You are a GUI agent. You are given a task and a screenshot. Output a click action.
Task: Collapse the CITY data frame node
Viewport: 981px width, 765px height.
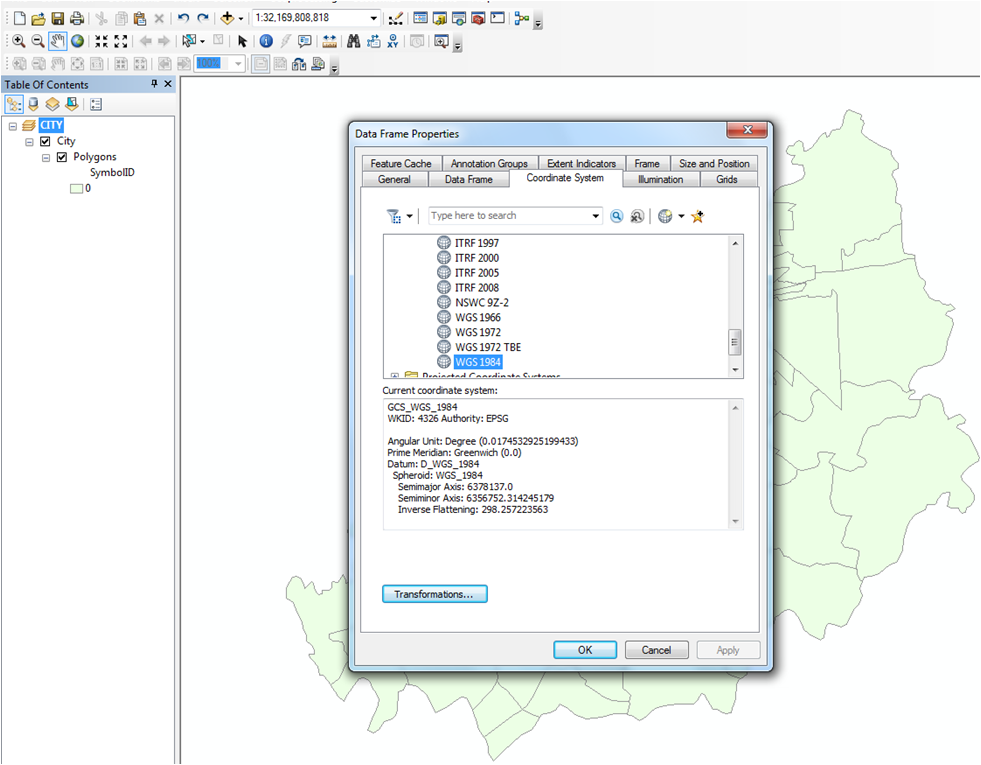click(13, 126)
